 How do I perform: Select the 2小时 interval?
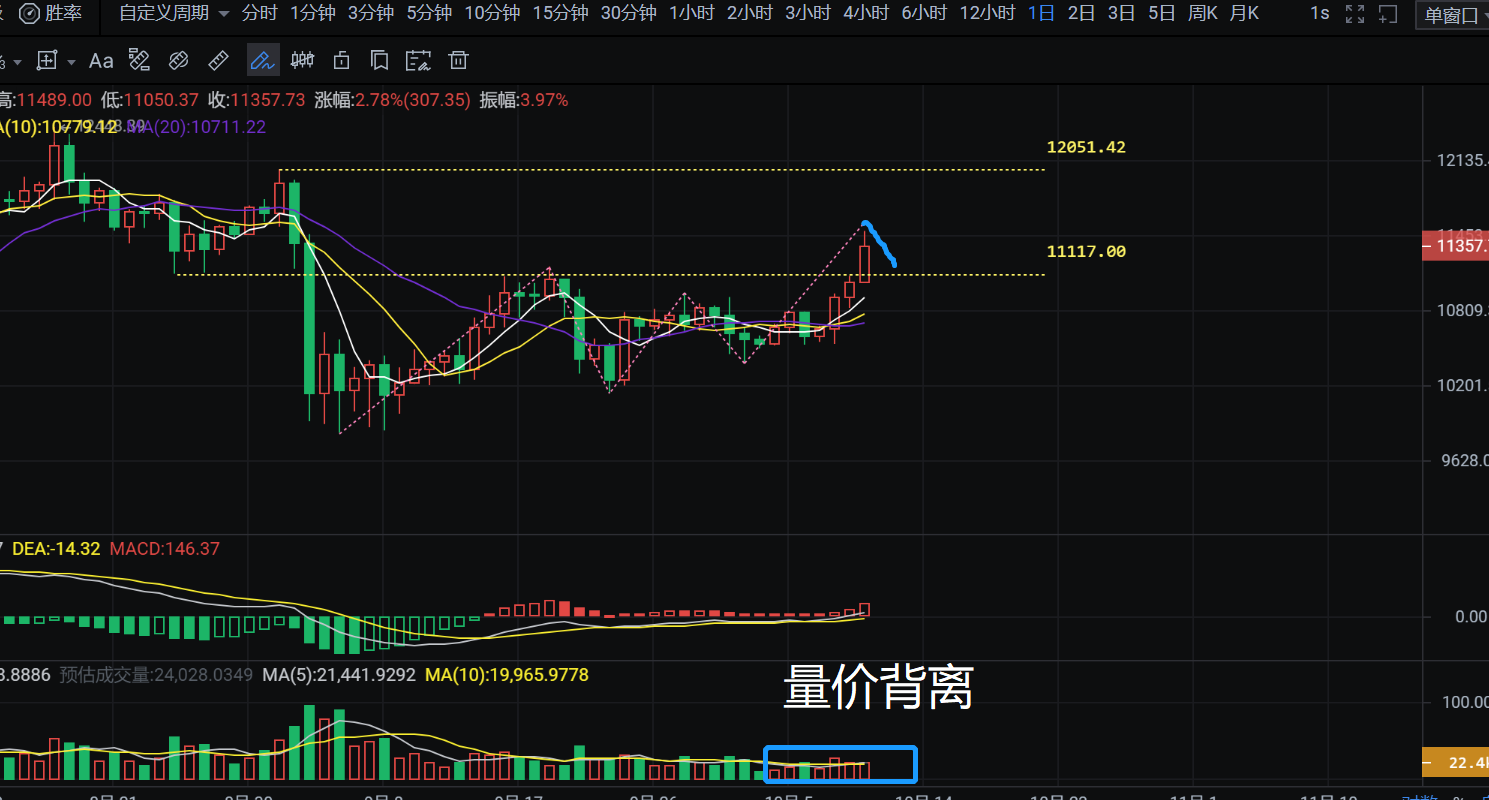750,13
